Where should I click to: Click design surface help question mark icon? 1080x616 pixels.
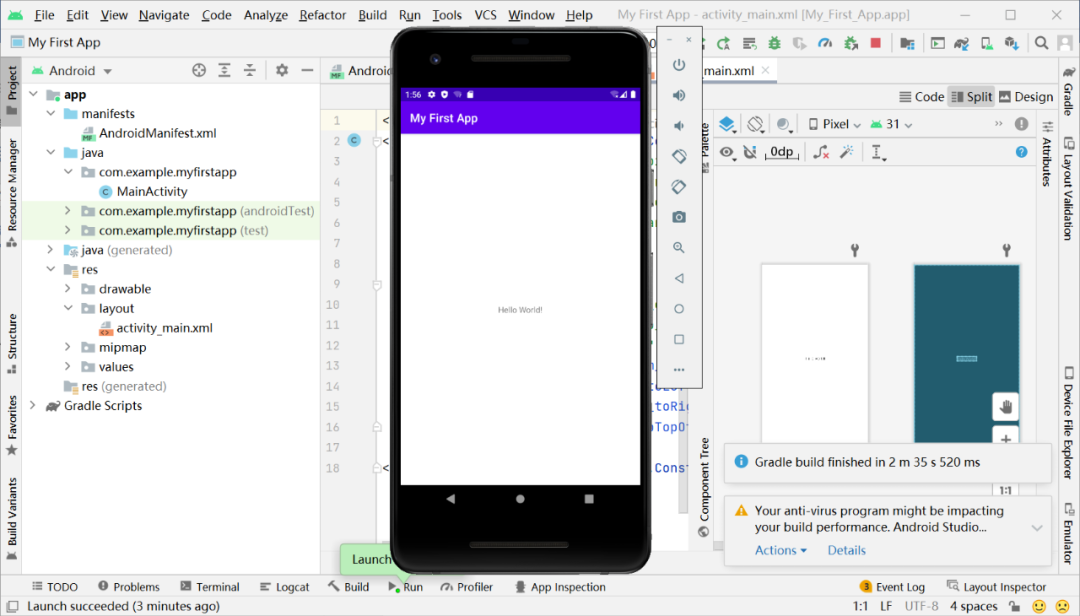coord(1021,152)
